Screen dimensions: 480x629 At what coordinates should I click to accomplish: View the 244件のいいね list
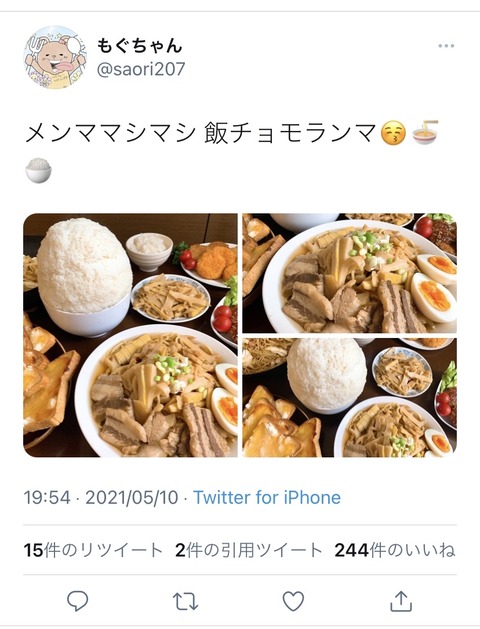pos(395,550)
